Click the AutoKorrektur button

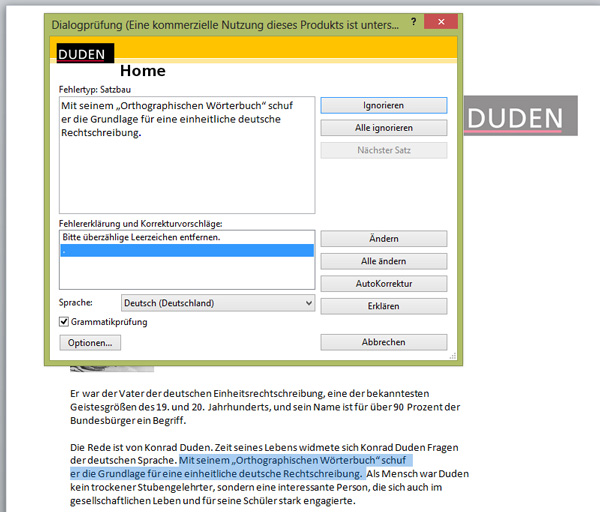tap(383, 284)
